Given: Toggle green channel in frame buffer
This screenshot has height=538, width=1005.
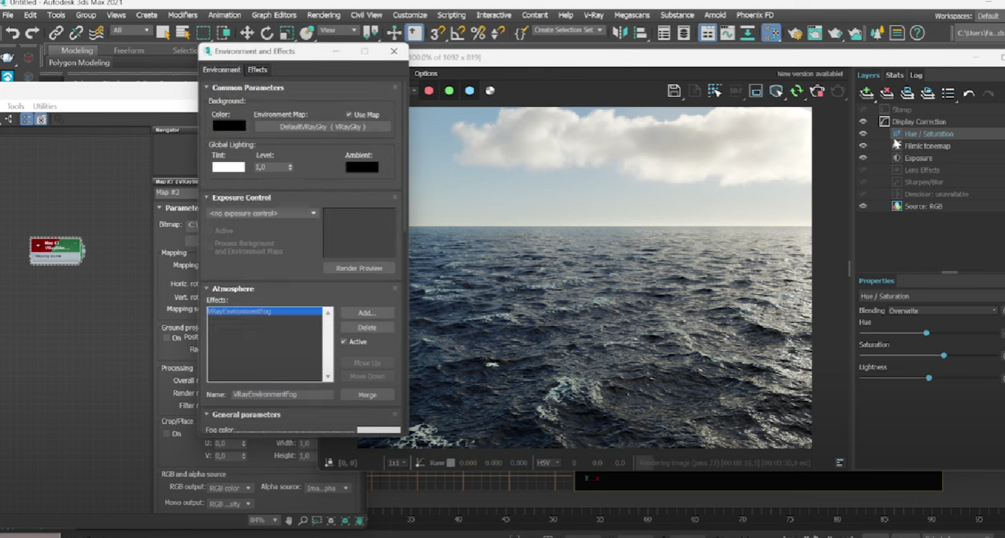Looking at the screenshot, I should coord(449,91).
